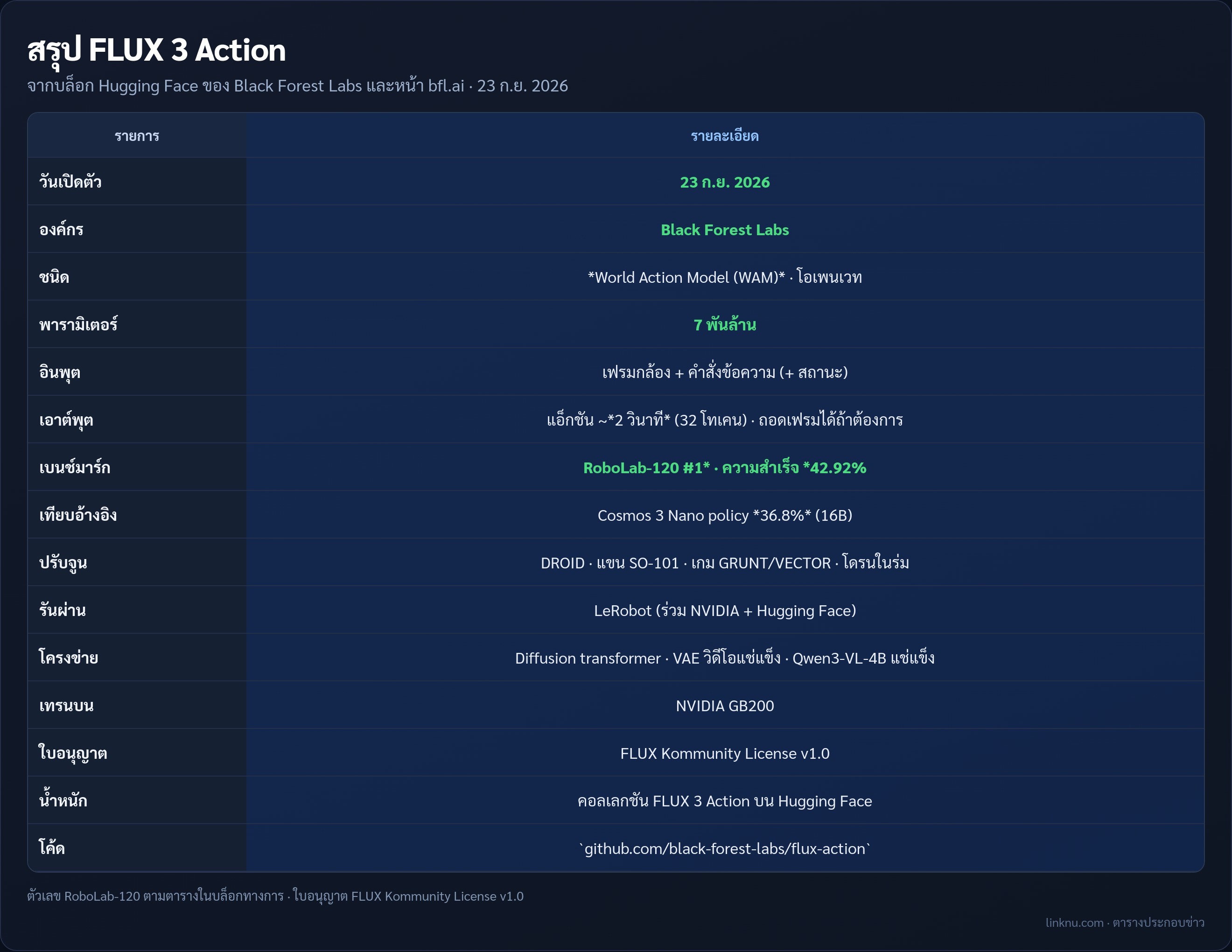
Task: Select the row label "เทรนบน"
Action: tap(66, 706)
